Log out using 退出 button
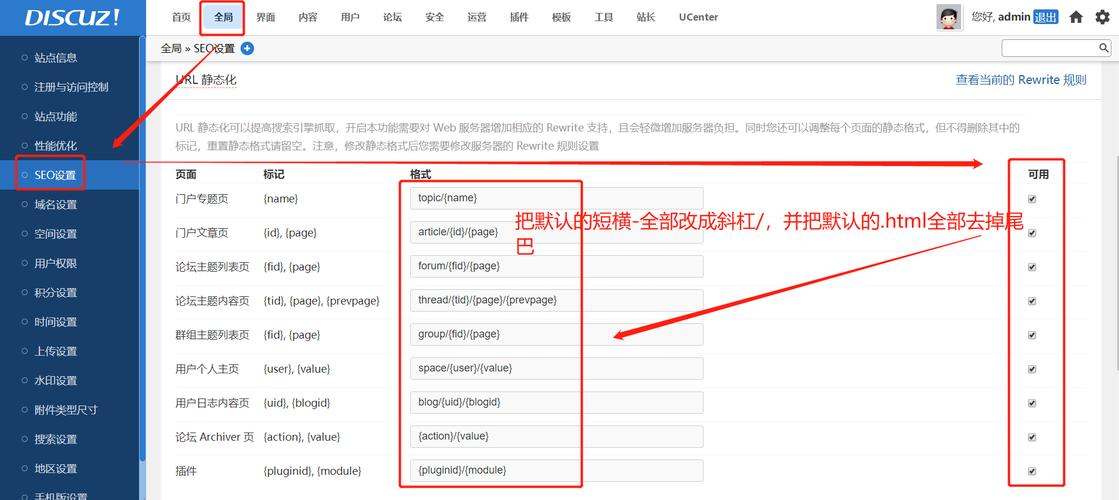 1045,17
